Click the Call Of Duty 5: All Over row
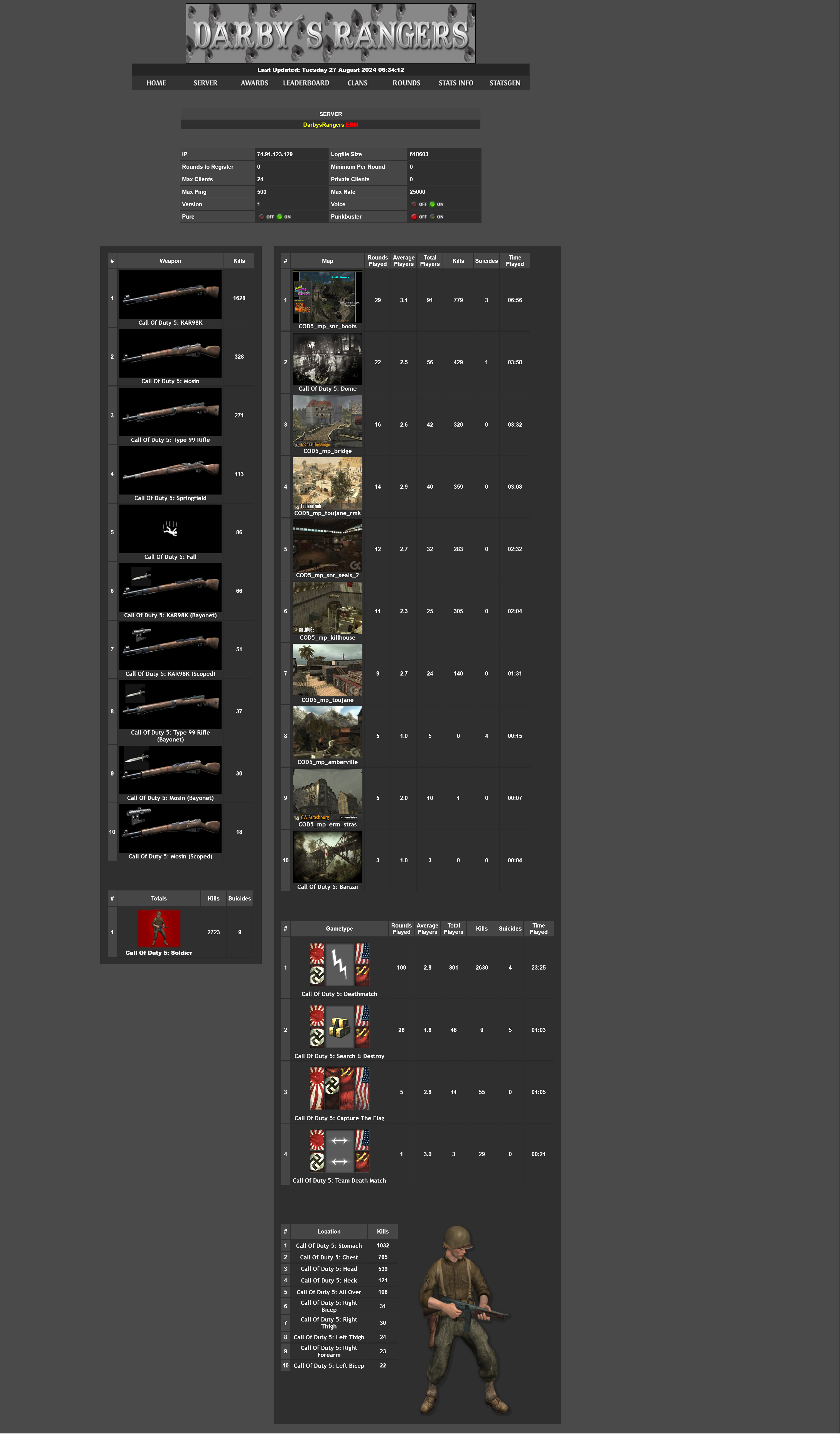This screenshot has height=1434, width=840. (339, 1292)
